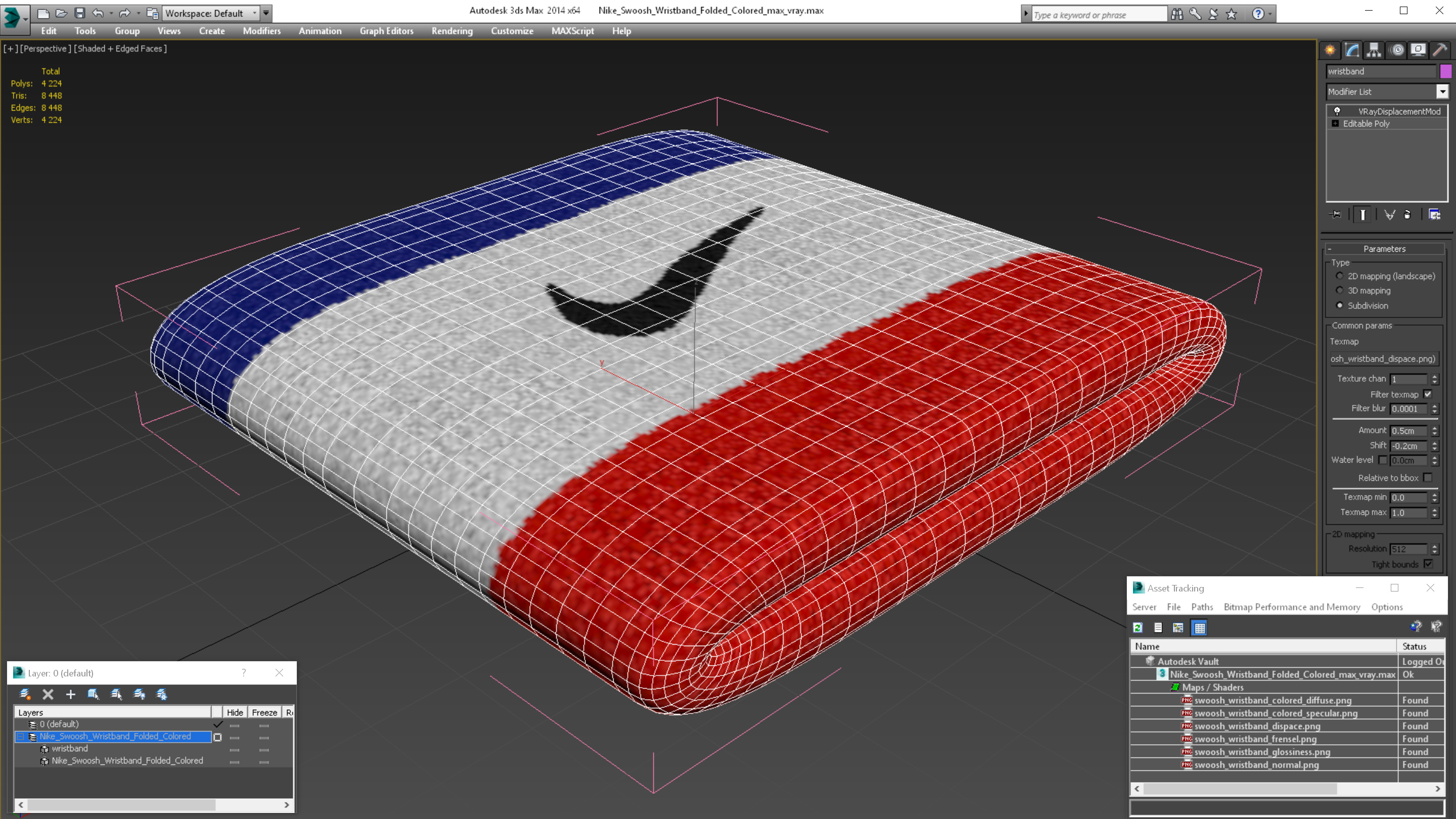Open the Help icon dropdown arrow
Viewport: 1456px width, 819px height.
(1270, 14)
